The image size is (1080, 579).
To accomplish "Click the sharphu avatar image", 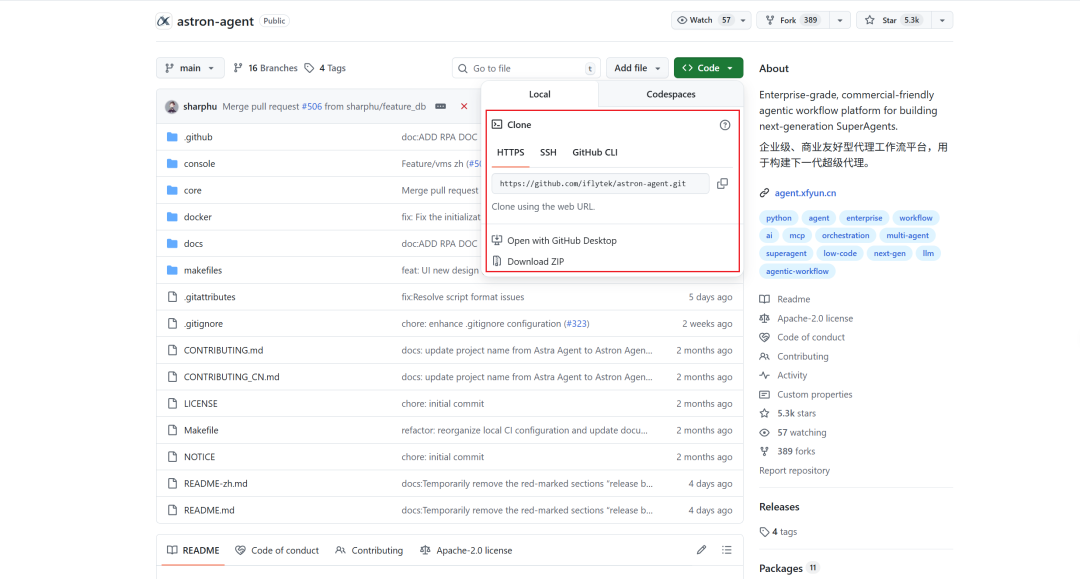I will [x=172, y=107].
